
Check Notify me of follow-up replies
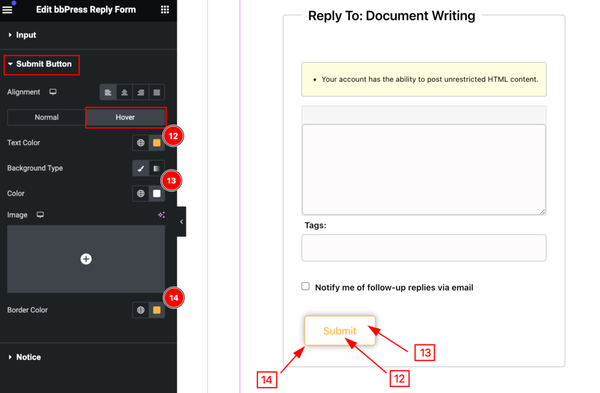(x=305, y=286)
